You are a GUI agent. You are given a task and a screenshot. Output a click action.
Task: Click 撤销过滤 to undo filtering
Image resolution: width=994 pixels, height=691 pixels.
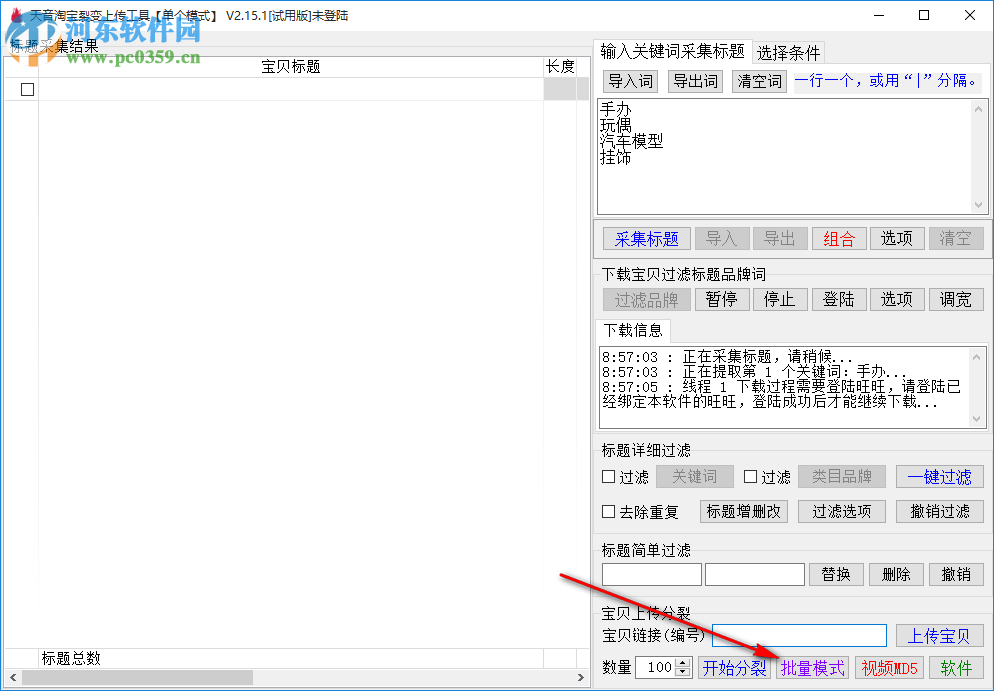click(940, 511)
